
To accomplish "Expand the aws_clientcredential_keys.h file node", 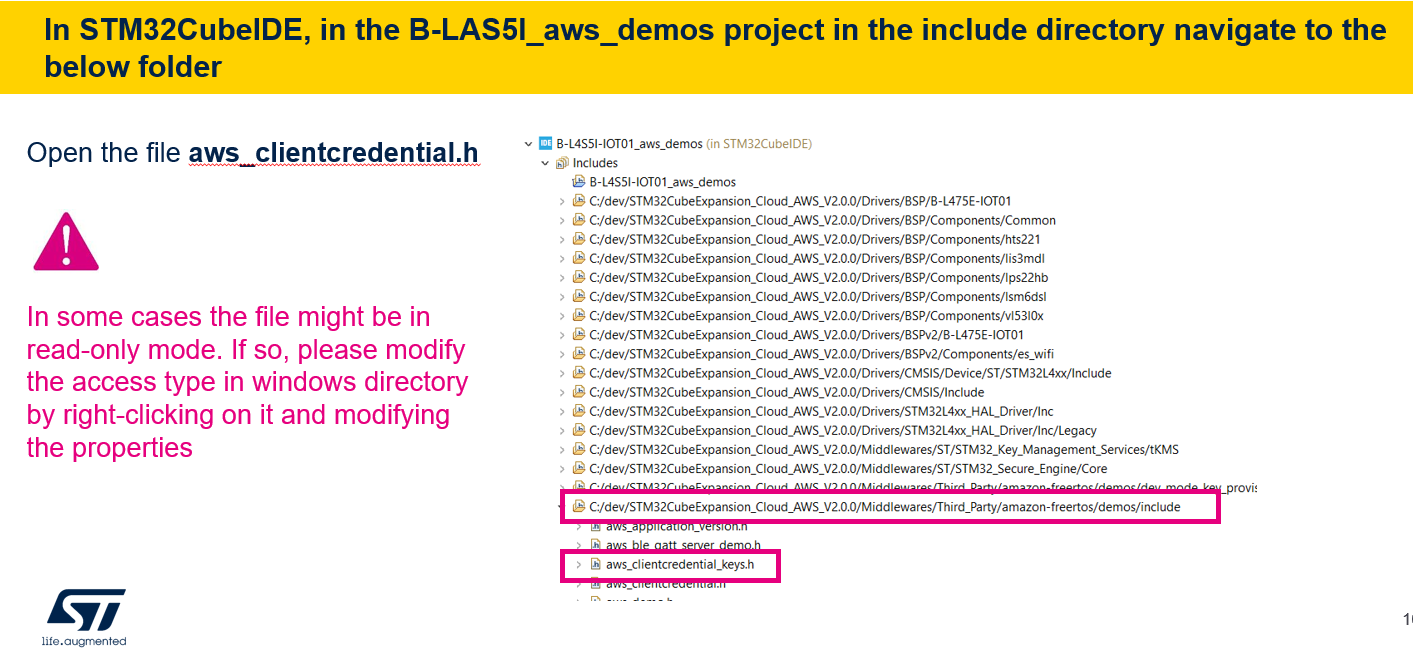I will (x=578, y=565).
